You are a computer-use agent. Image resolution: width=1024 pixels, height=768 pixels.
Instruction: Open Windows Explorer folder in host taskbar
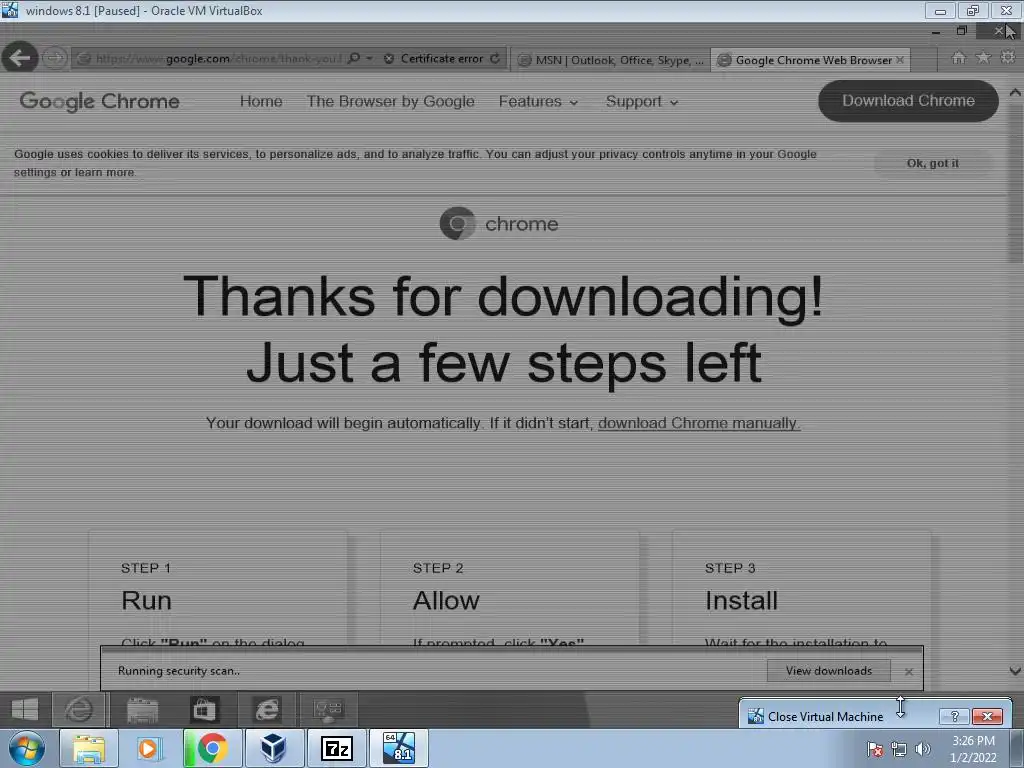pyautogui.click(x=89, y=748)
